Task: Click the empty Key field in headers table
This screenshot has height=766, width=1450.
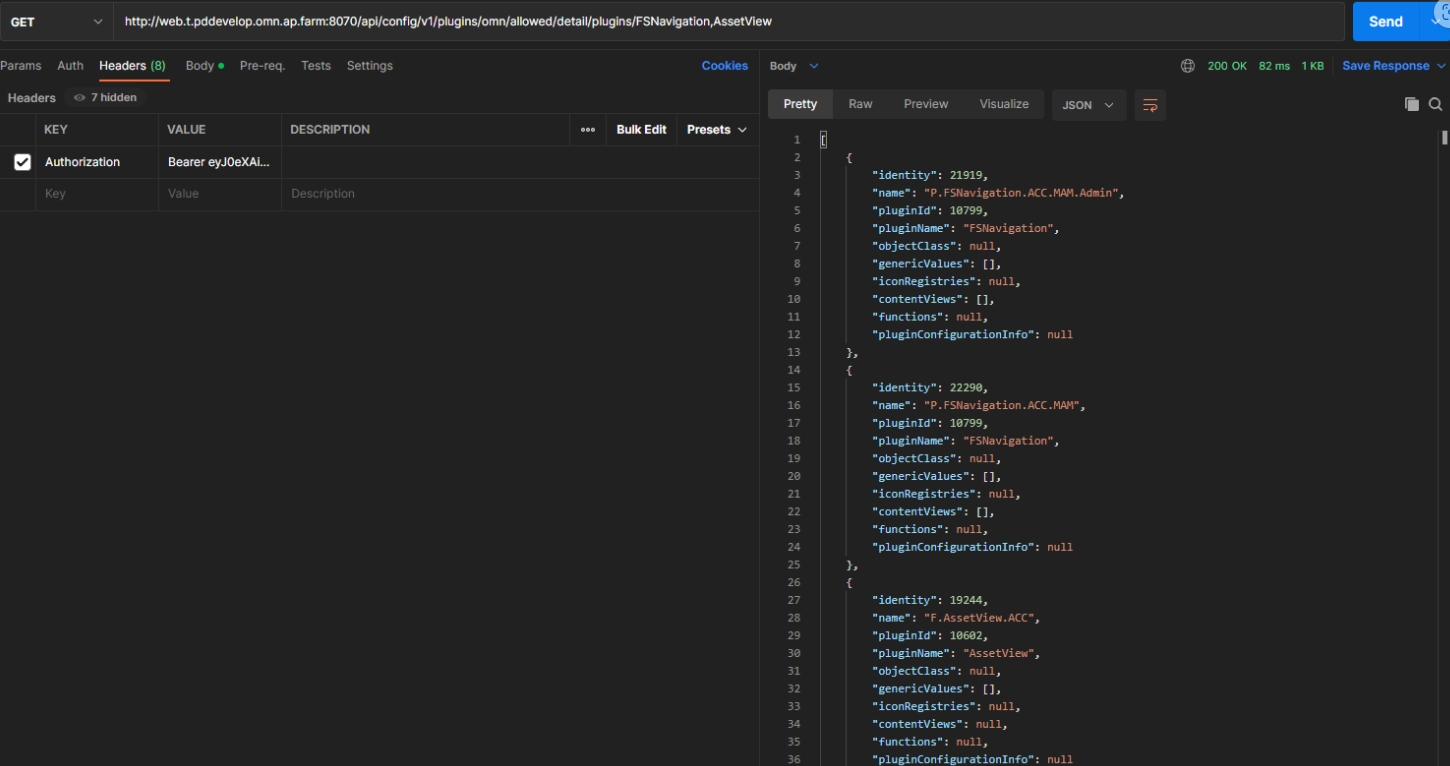Action: click(x=98, y=194)
